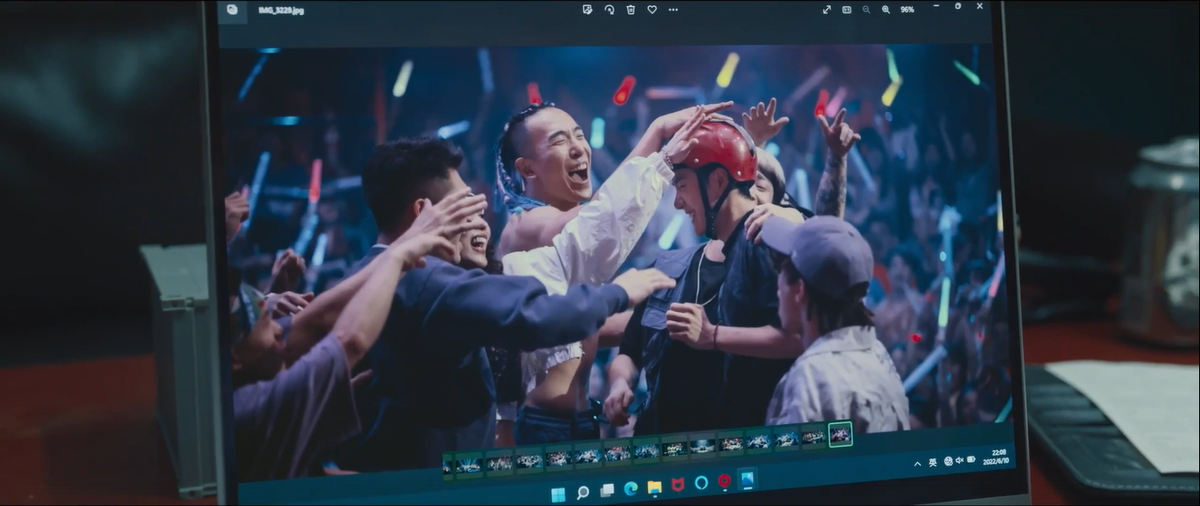
Task: Launch Microsoft Edge from the taskbar
Action: (x=631, y=489)
